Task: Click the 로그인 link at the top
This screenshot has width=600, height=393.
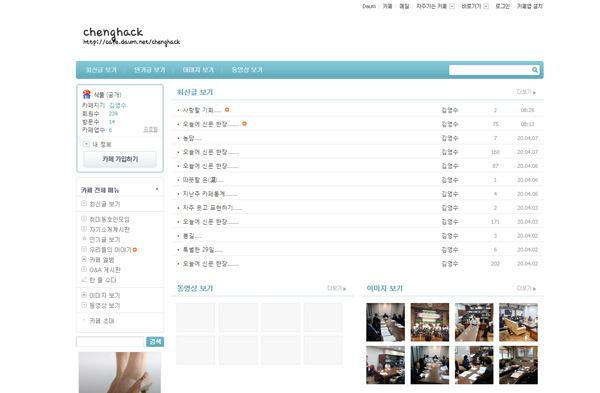Action: (502, 6)
